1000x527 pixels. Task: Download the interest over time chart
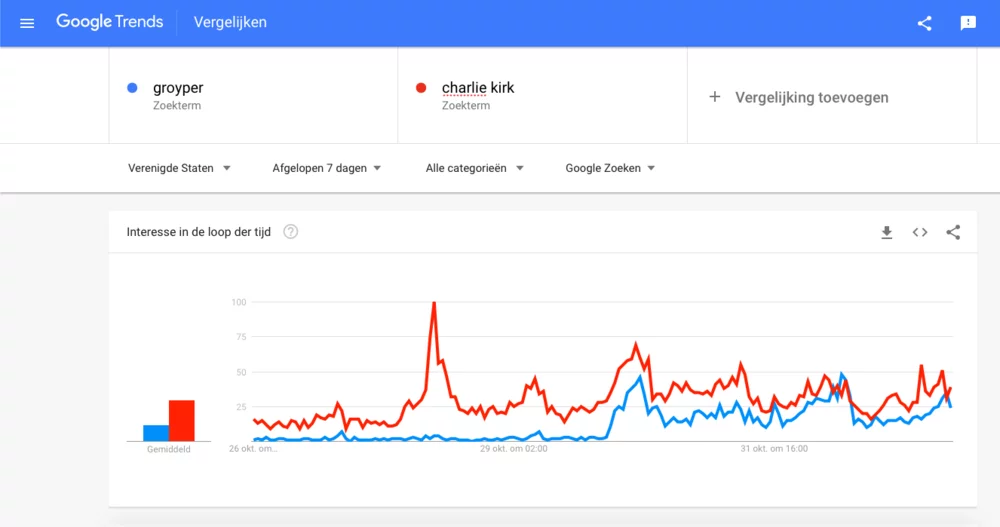(x=886, y=232)
